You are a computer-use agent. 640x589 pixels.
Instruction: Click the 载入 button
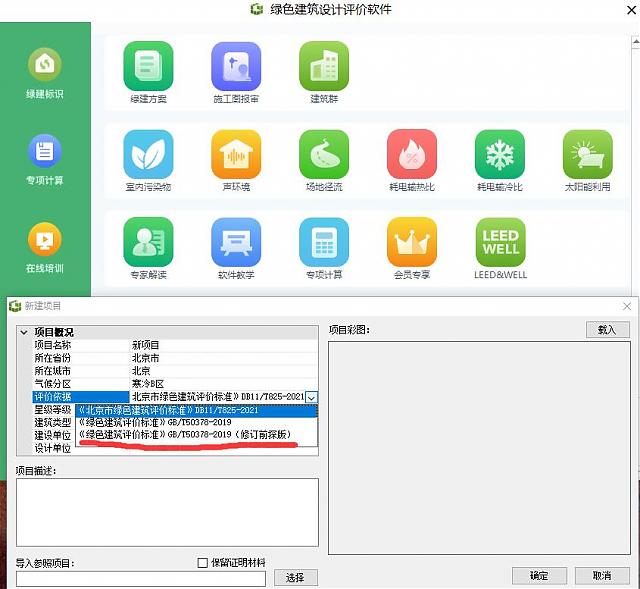607,329
